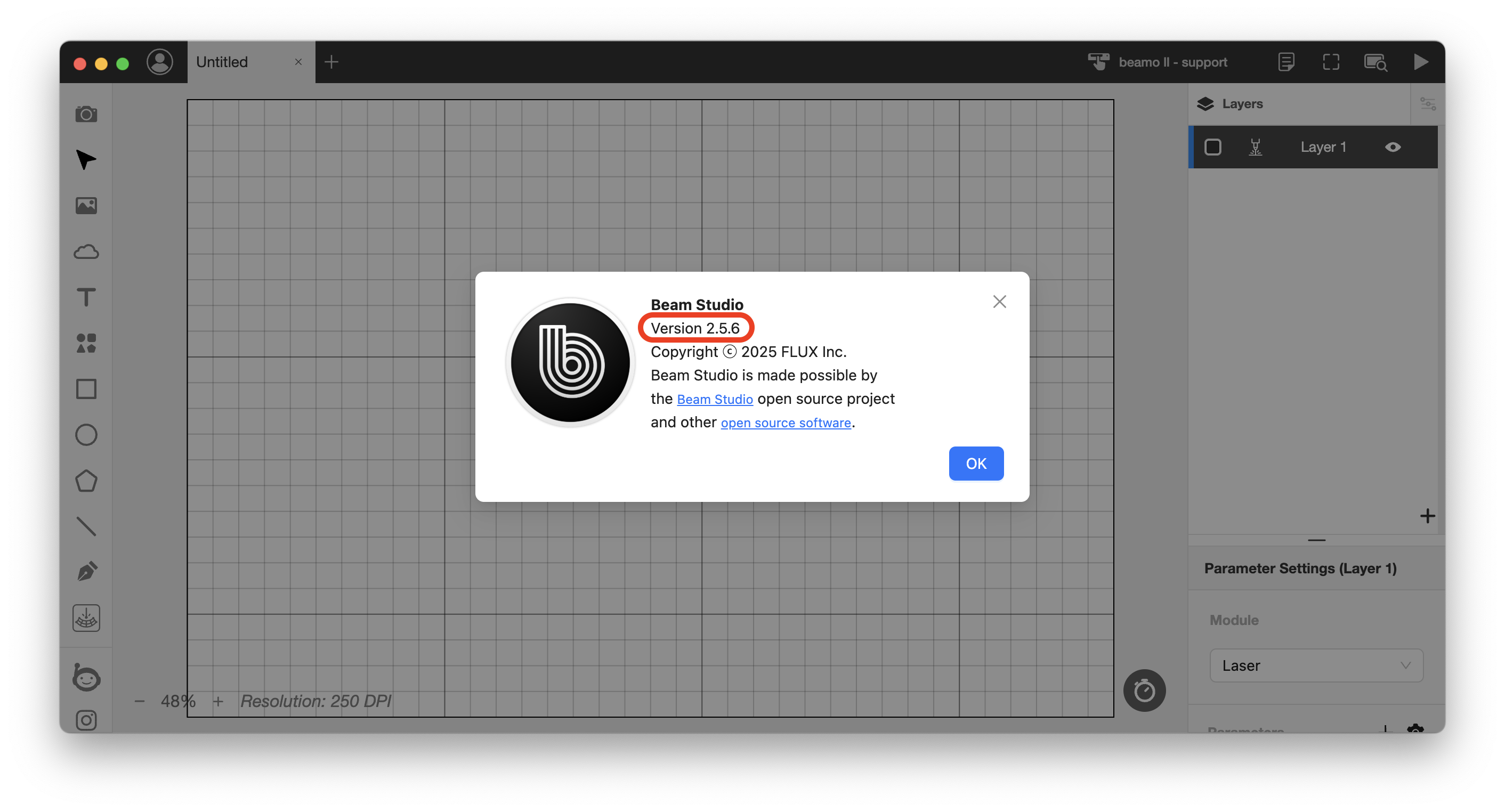
Task: Open the document settings icon
Action: [x=1286, y=62]
